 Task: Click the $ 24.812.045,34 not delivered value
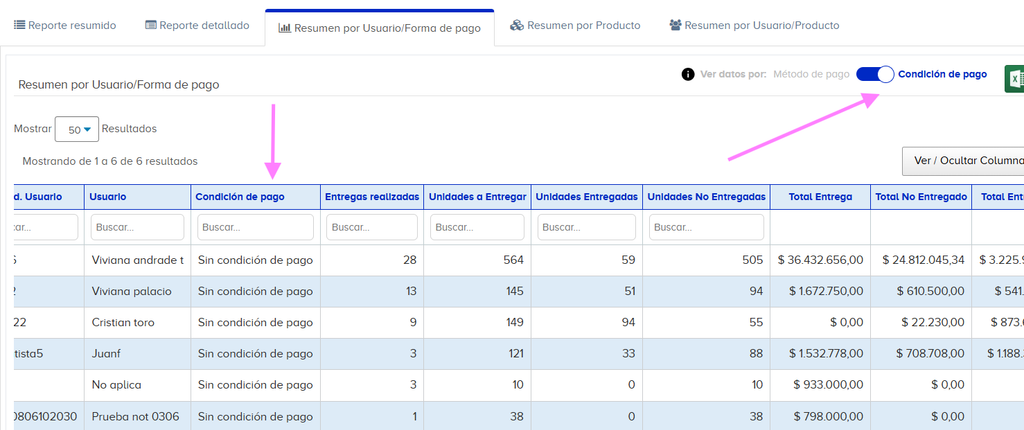(921, 260)
